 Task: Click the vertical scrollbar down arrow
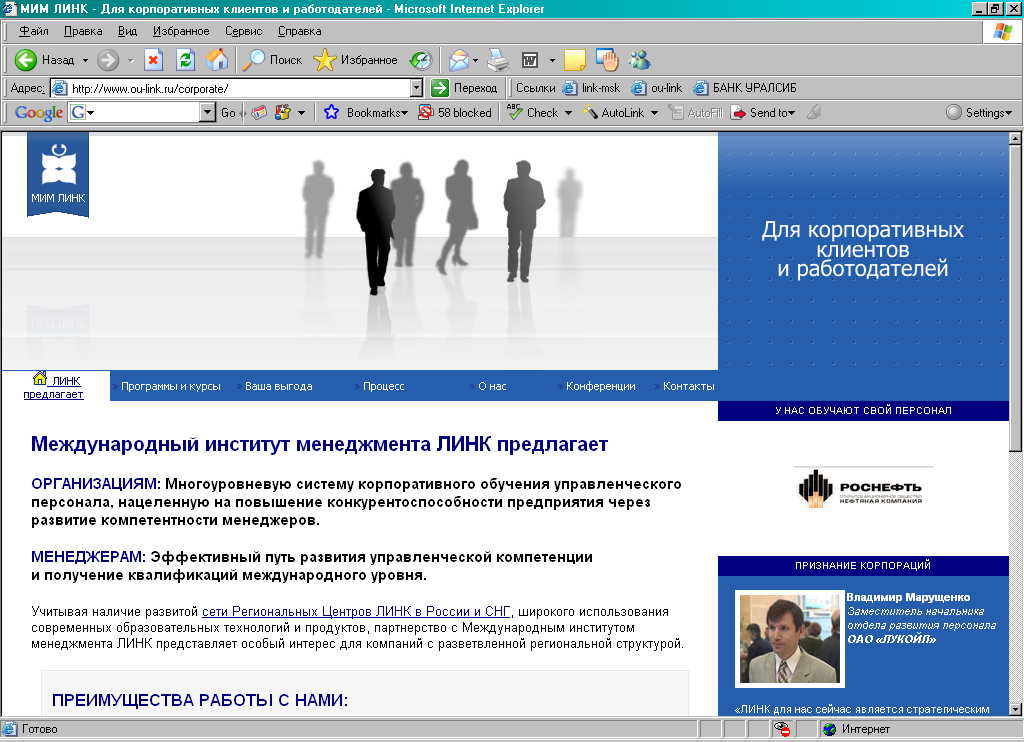point(1015,709)
